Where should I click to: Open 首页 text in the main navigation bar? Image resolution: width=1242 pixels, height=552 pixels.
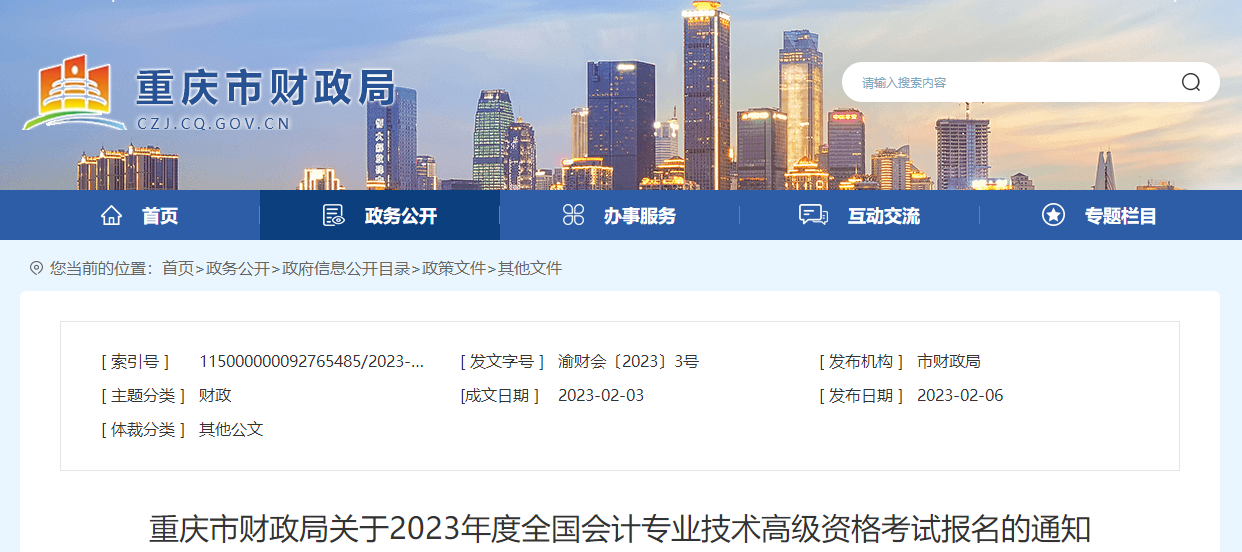click(x=160, y=216)
